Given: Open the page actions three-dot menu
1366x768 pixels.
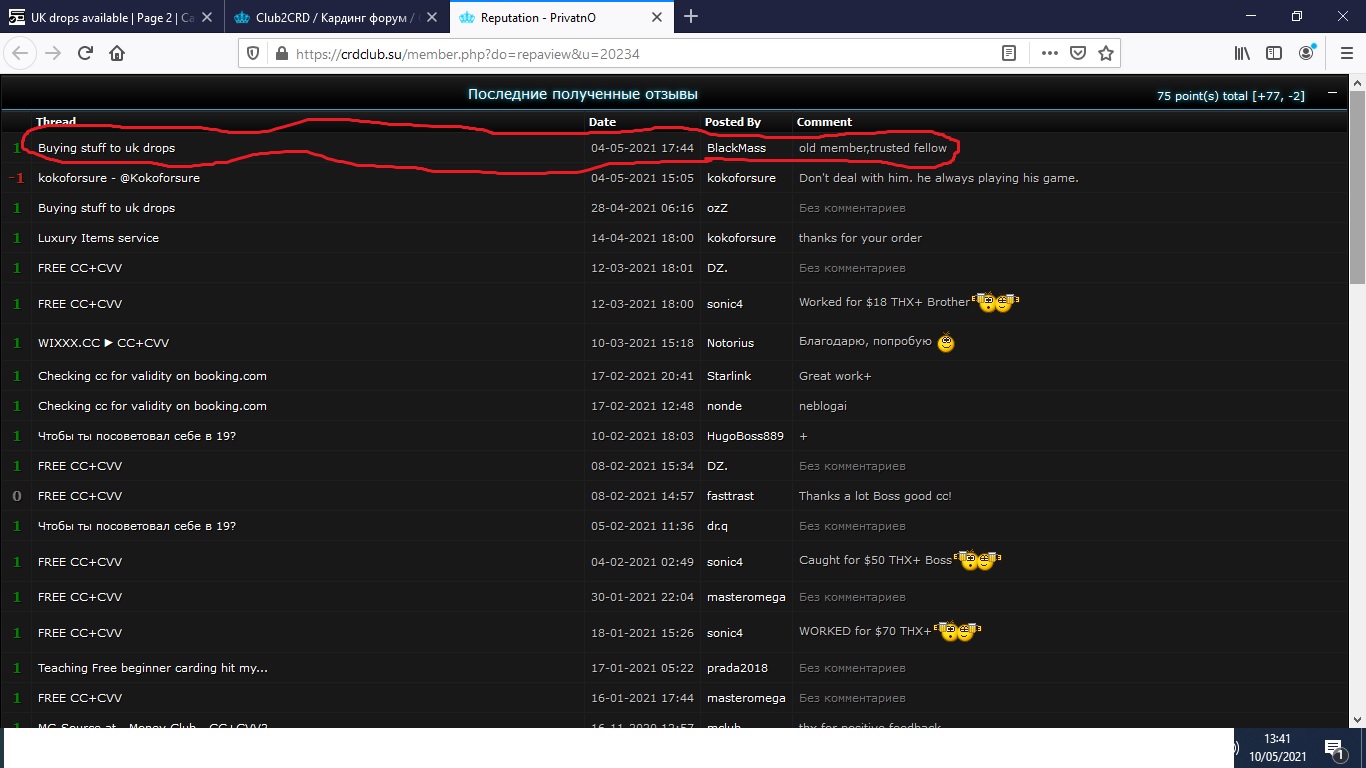Looking at the screenshot, I should coord(1049,54).
